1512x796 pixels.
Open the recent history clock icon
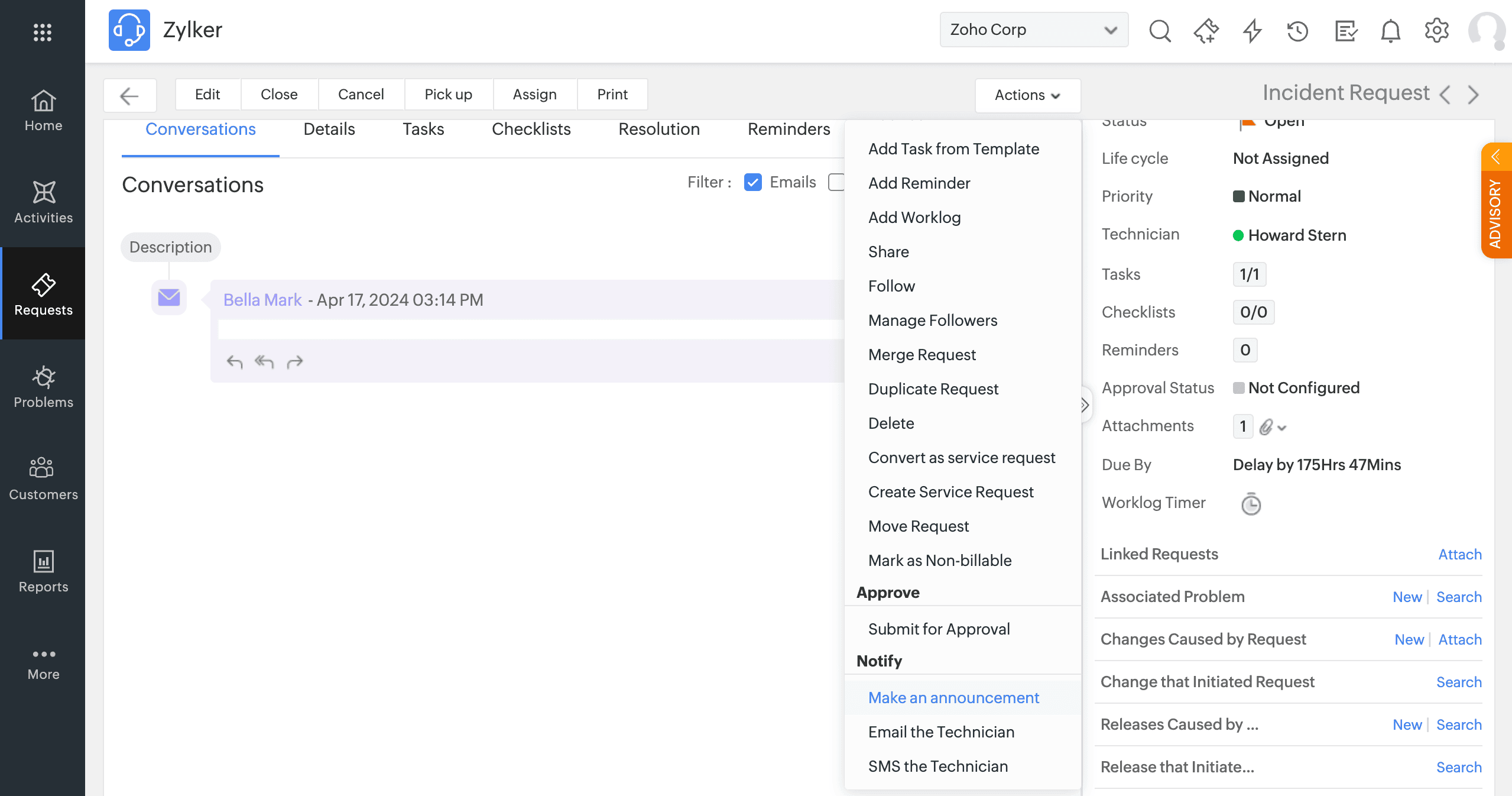point(1298,30)
